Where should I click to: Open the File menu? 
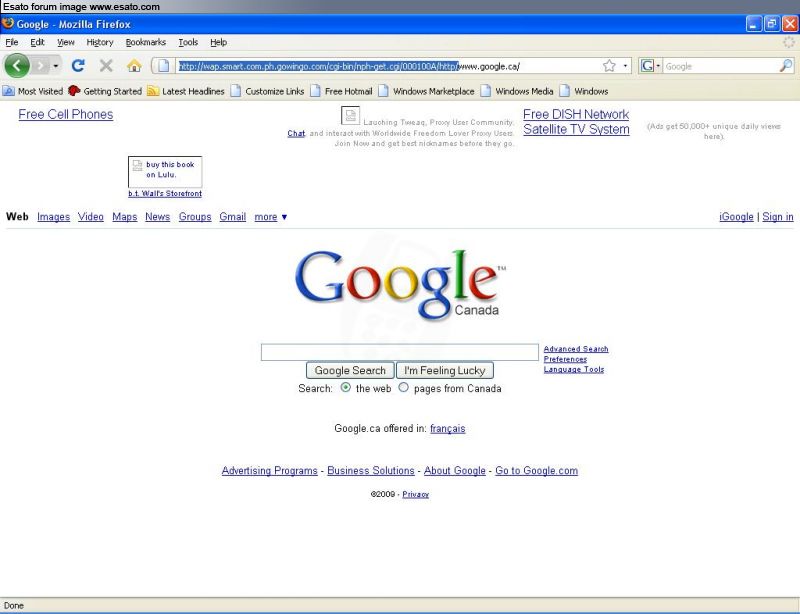point(12,42)
